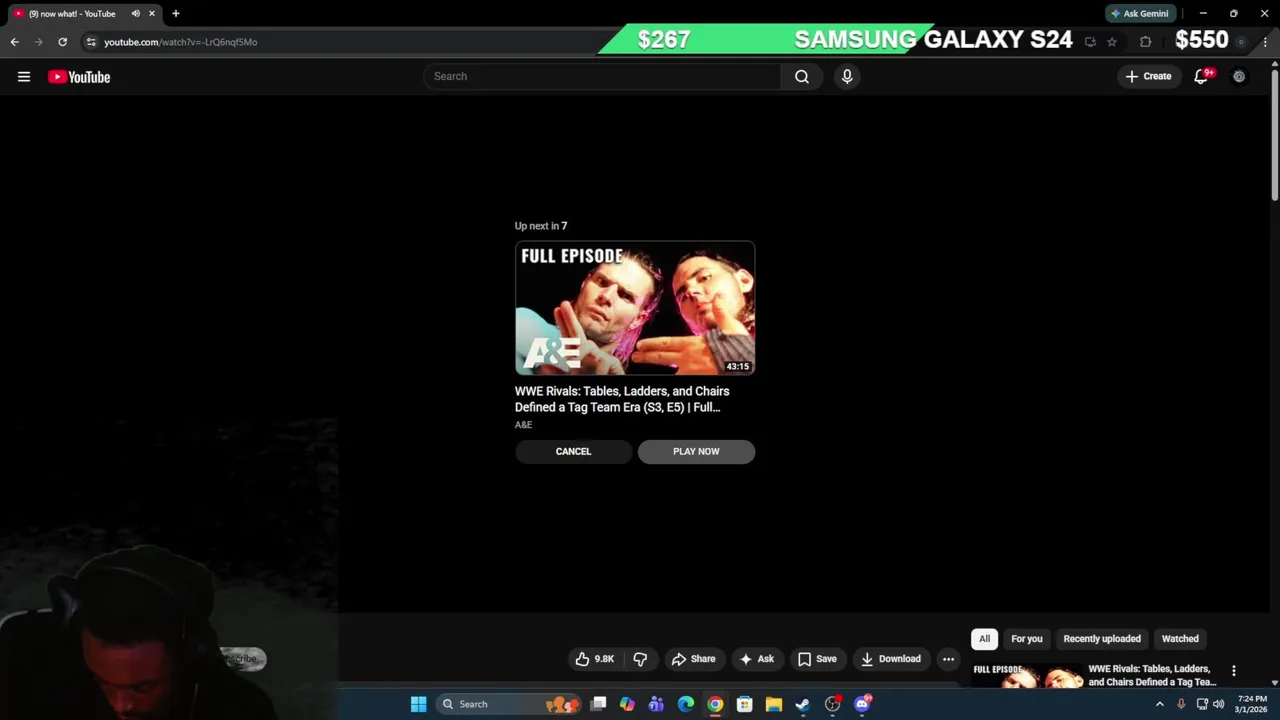1280x720 pixels.
Task: Open Steam from taskbar
Action: click(802, 704)
